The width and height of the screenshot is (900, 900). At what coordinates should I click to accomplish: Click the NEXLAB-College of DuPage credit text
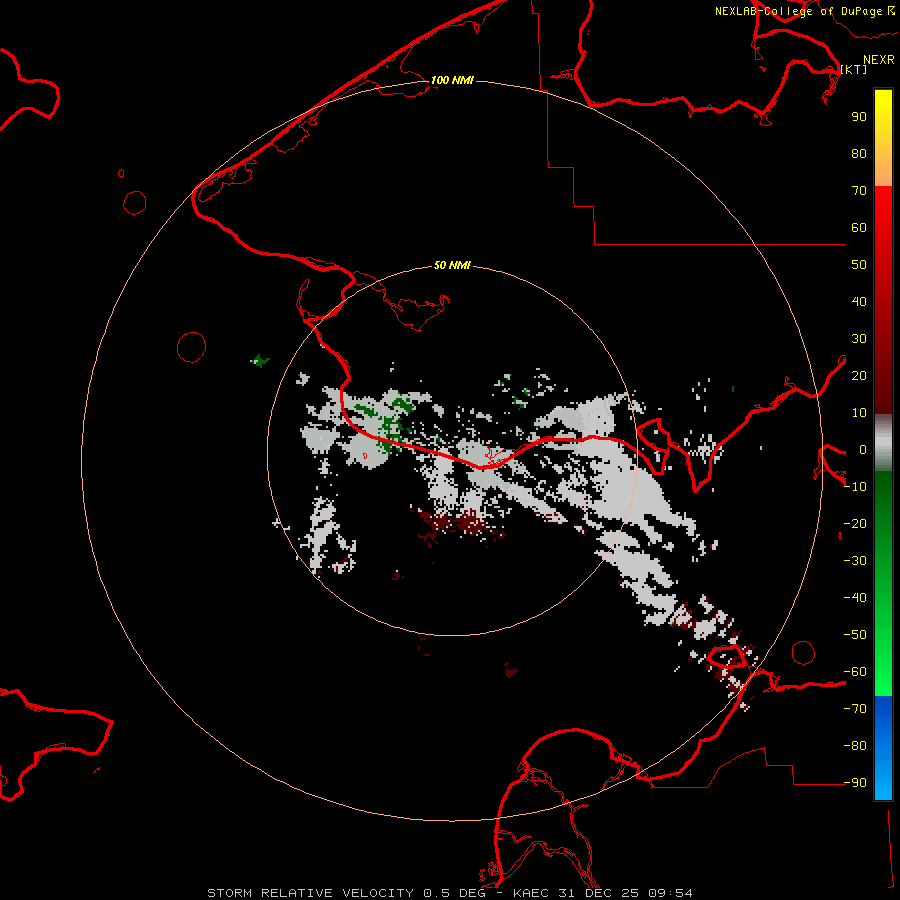[x=798, y=11]
